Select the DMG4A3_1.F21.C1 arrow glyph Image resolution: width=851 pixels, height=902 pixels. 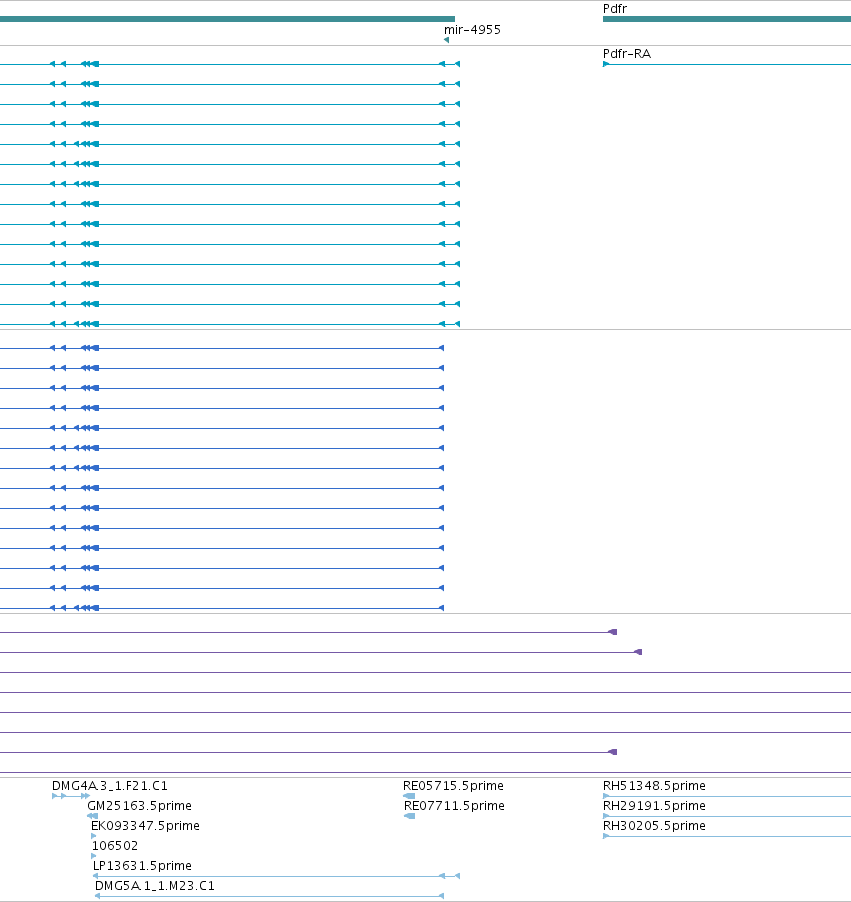point(71,796)
